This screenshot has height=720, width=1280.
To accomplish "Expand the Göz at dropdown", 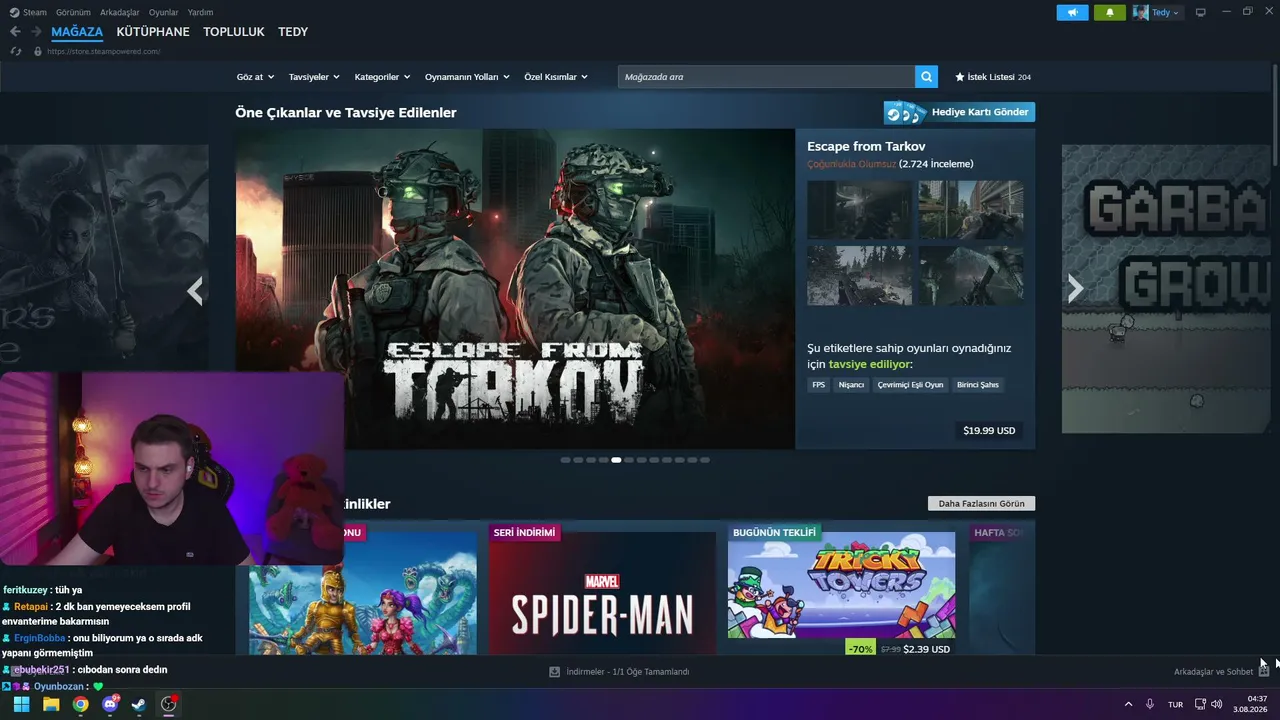I will [x=255, y=77].
